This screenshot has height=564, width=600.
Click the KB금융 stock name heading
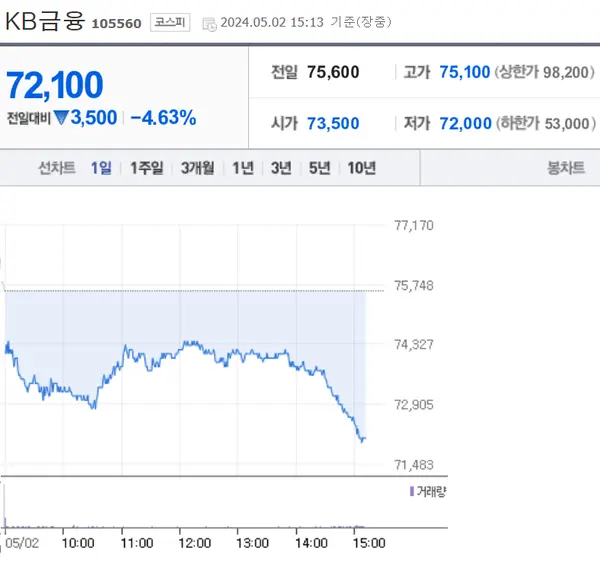click(45, 21)
